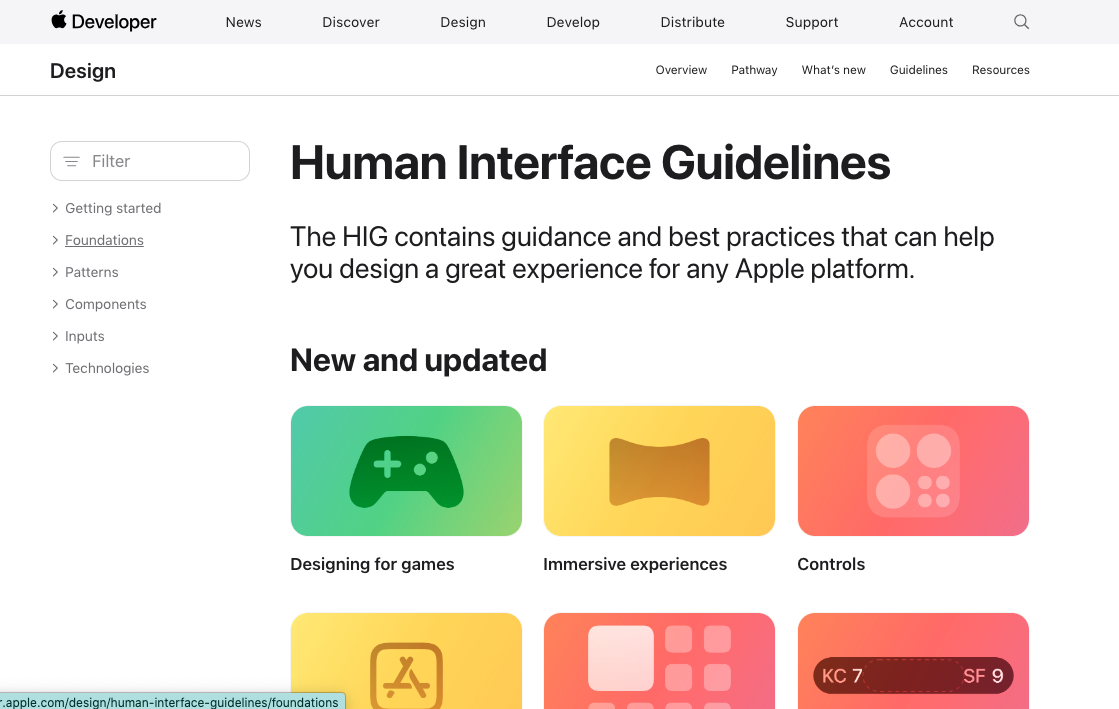The image size is (1119, 709).
Task: Open the What's new tab
Action: click(x=833, y=70)
